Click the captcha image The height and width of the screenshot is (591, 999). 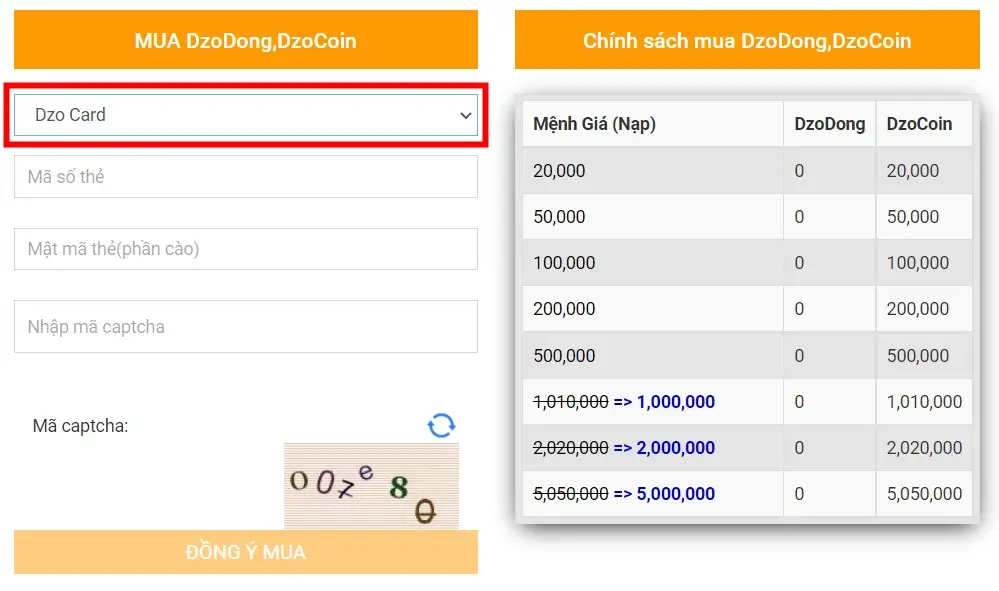(371, 486)
